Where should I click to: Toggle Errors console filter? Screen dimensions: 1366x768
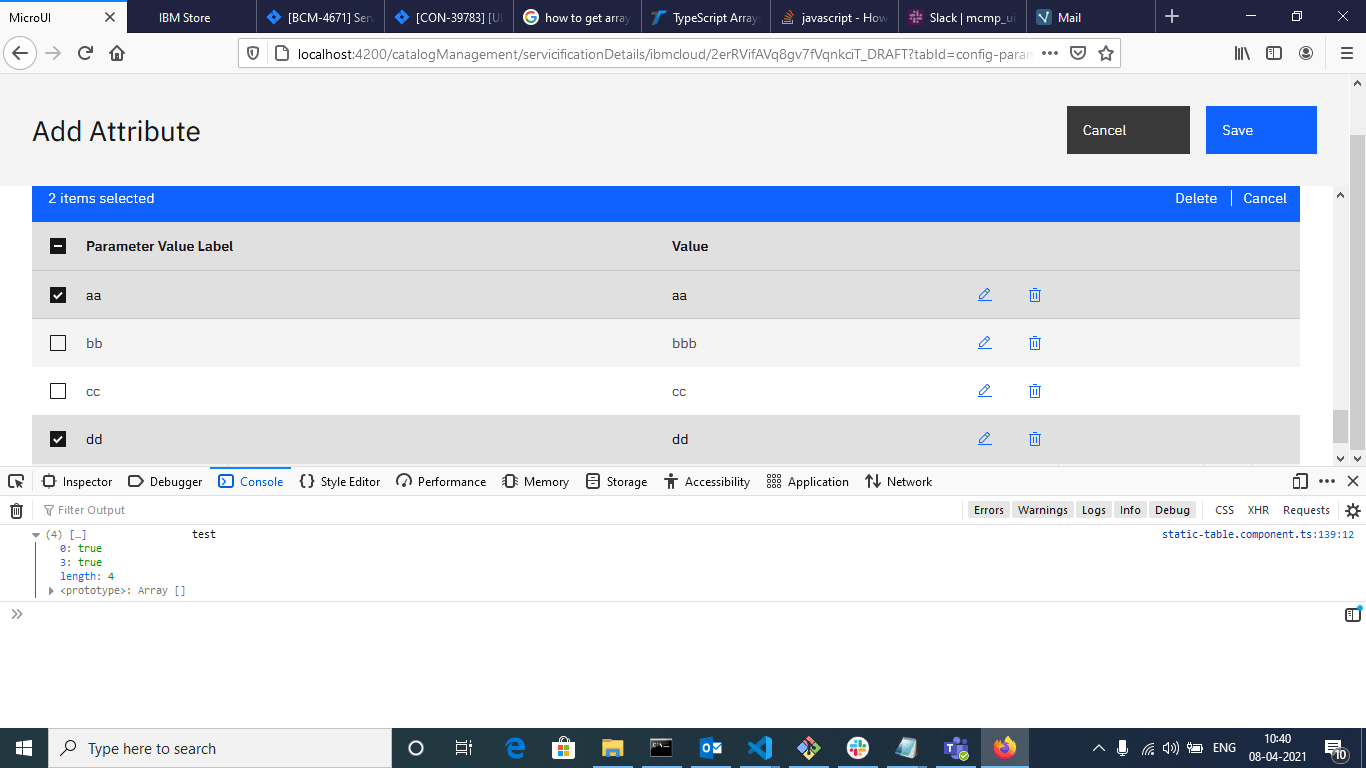[988, 510]
